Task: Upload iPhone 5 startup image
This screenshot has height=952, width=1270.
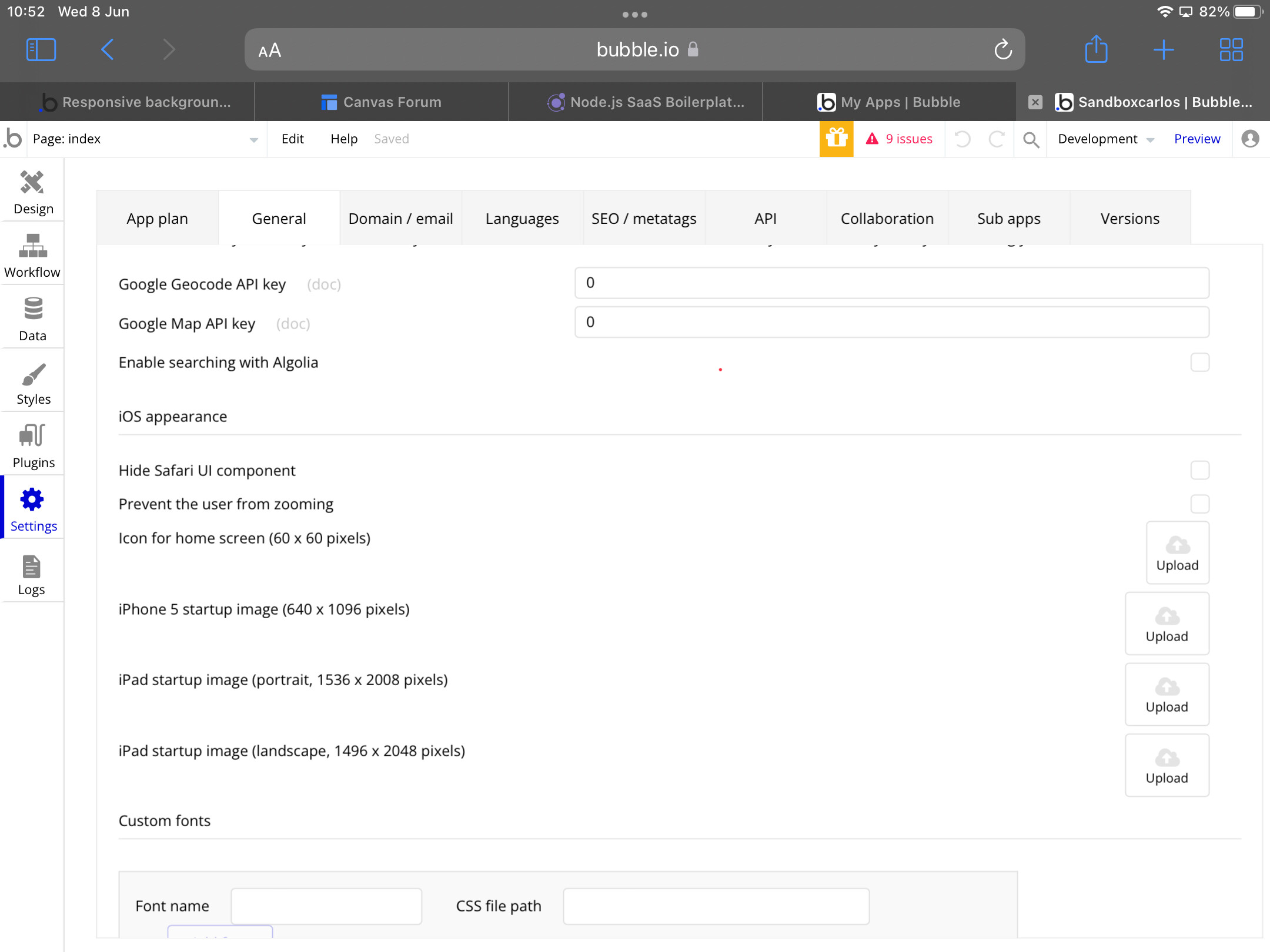Action: pyautogui.click(x=1167, y=624)
